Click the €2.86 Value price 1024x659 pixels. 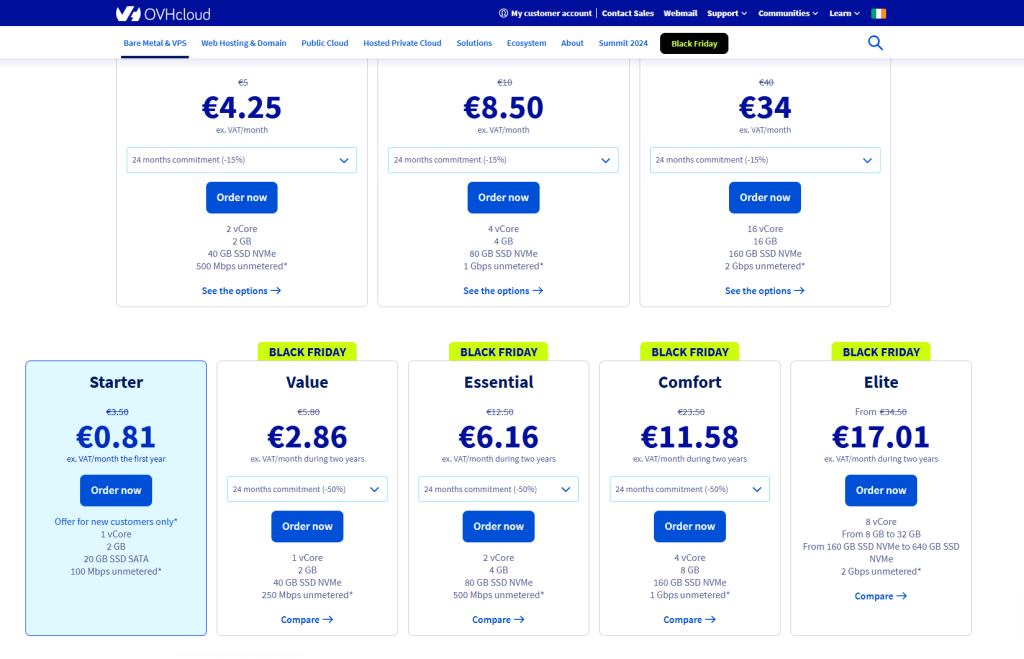click(307, 436)
